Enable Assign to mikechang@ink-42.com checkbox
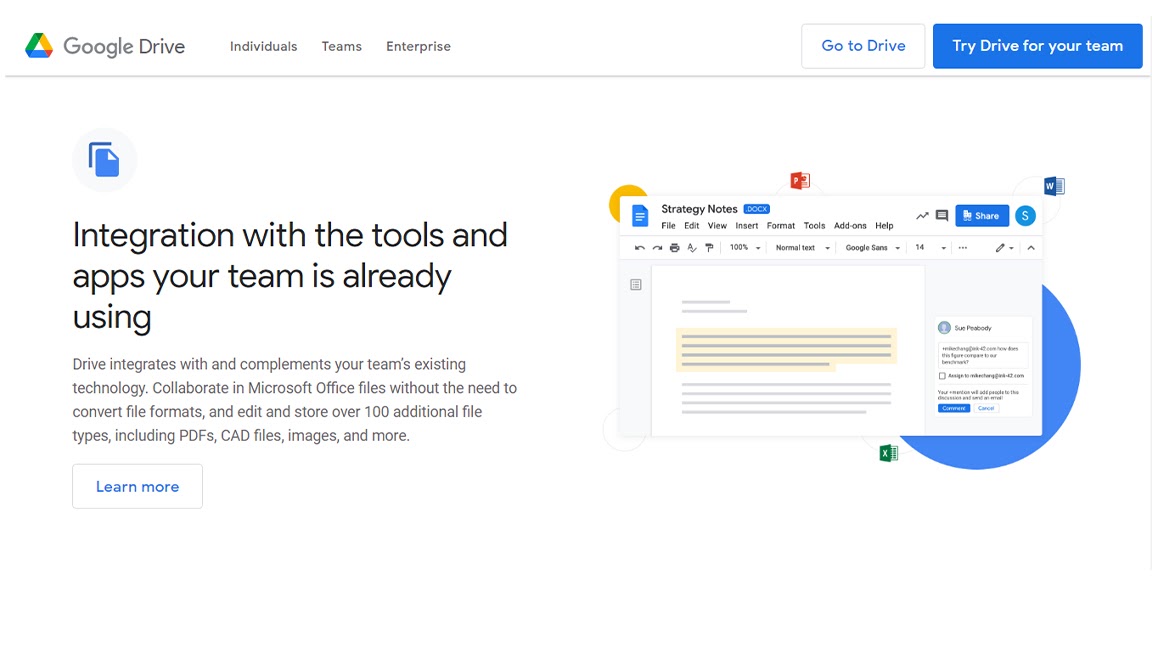This screenshot has width=1152, height=648. pos(944,376)
